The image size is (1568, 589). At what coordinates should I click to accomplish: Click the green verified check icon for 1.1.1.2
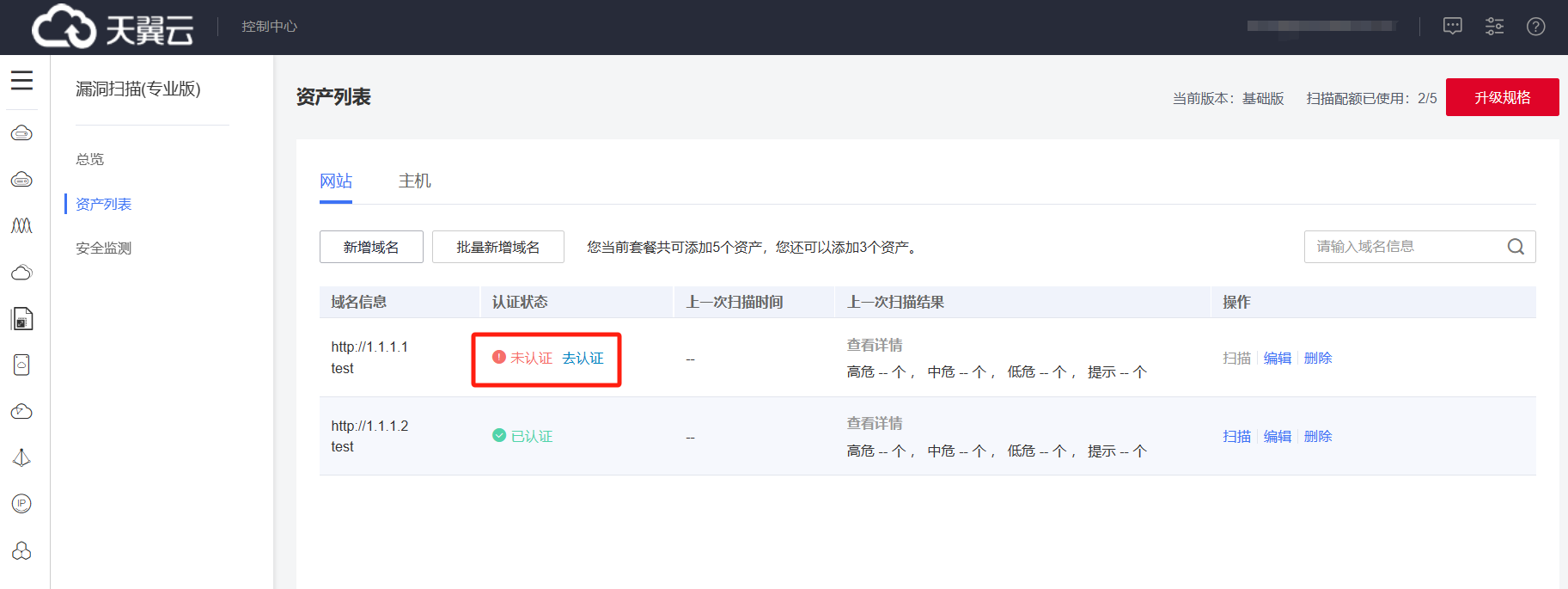pyautogui.click(x=499, y=435)
